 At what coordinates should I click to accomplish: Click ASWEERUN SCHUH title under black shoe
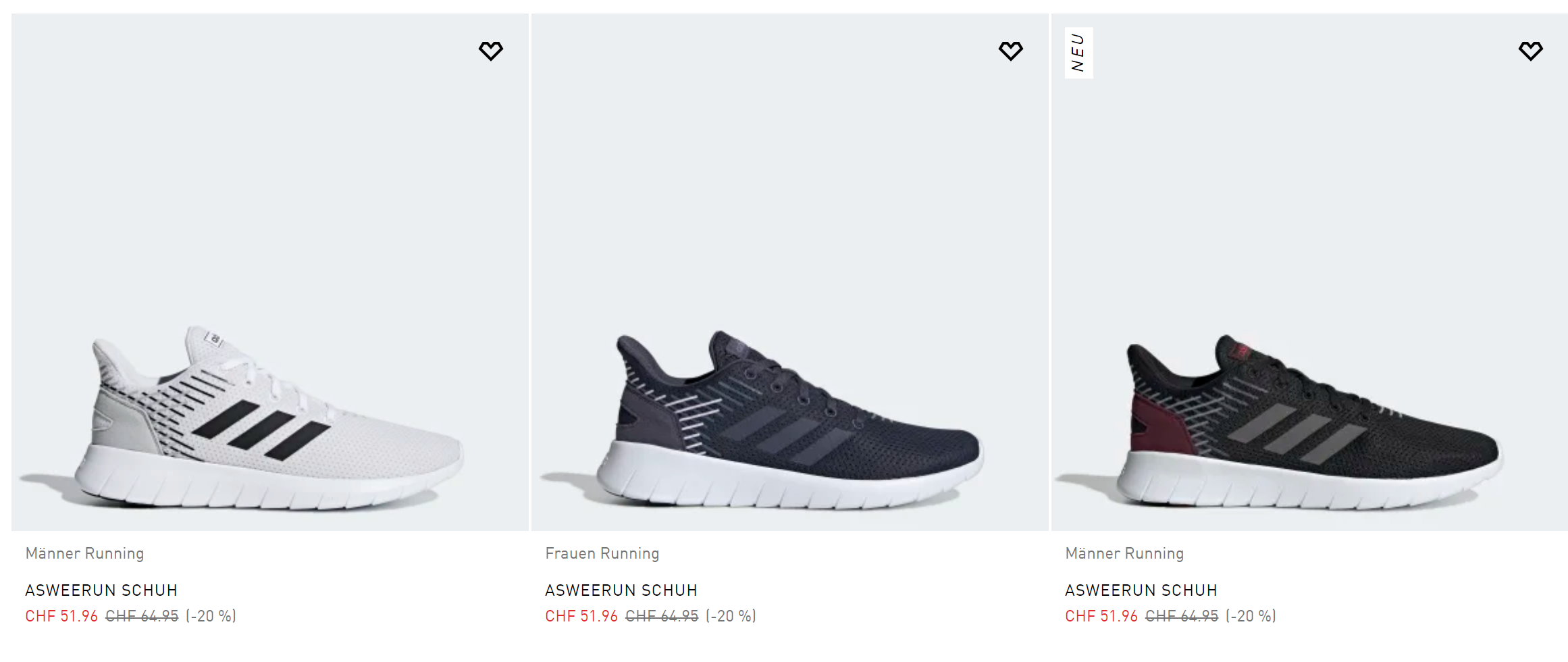1141,590
